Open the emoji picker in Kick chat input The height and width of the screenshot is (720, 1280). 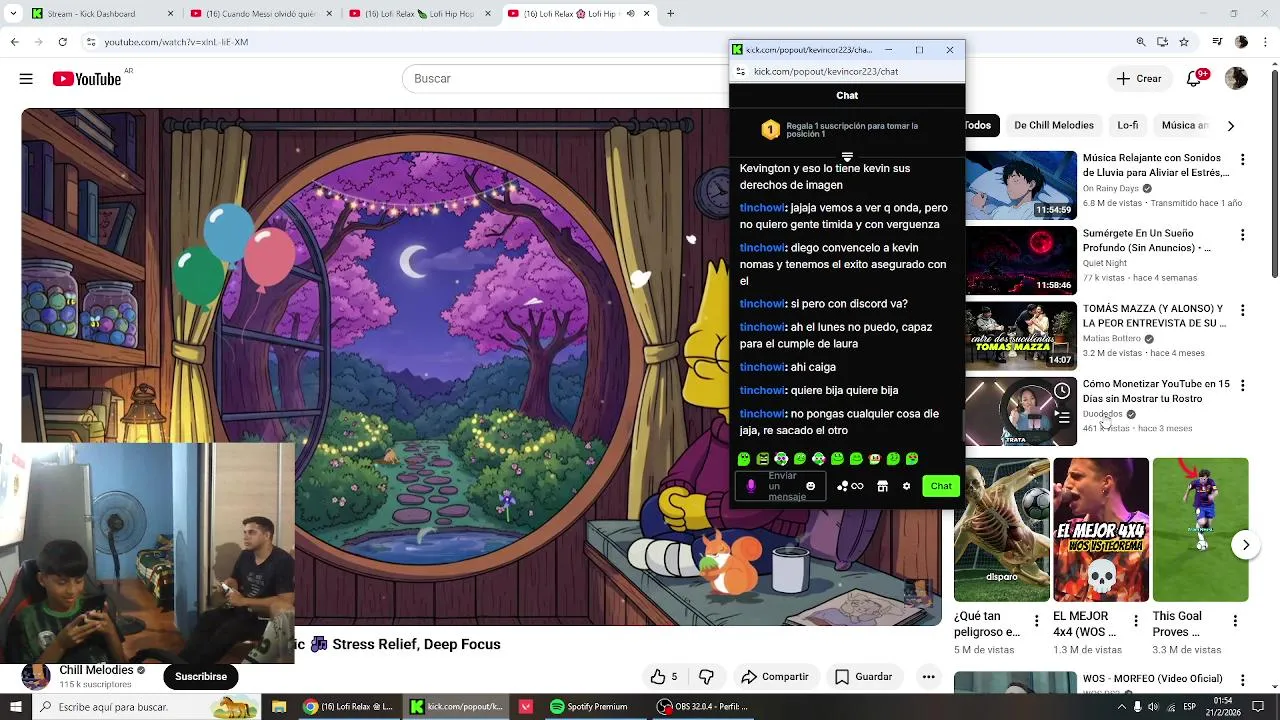810,486
